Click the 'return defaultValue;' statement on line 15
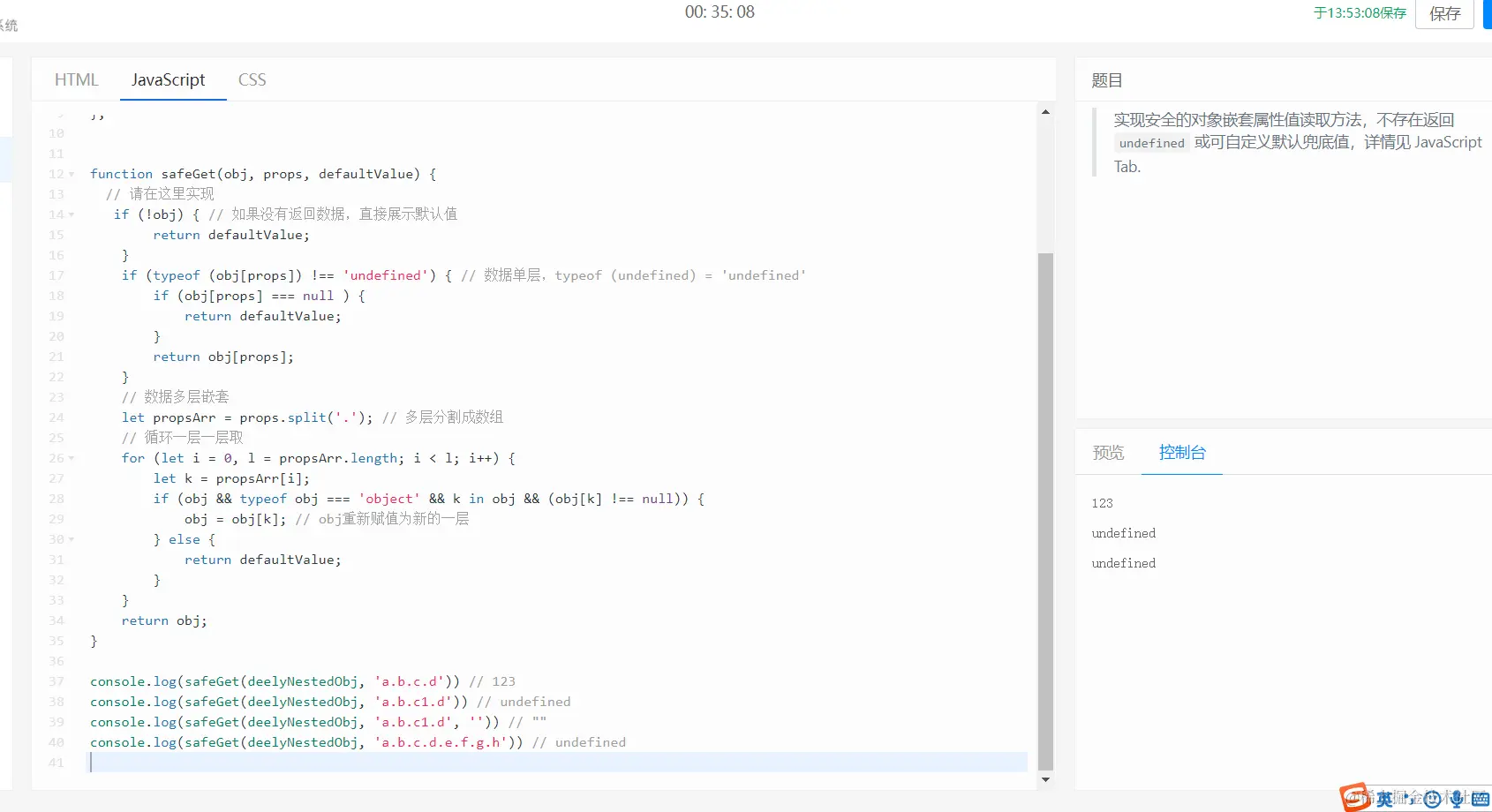This screenshot has height=812, width=1492. point(231,235)
